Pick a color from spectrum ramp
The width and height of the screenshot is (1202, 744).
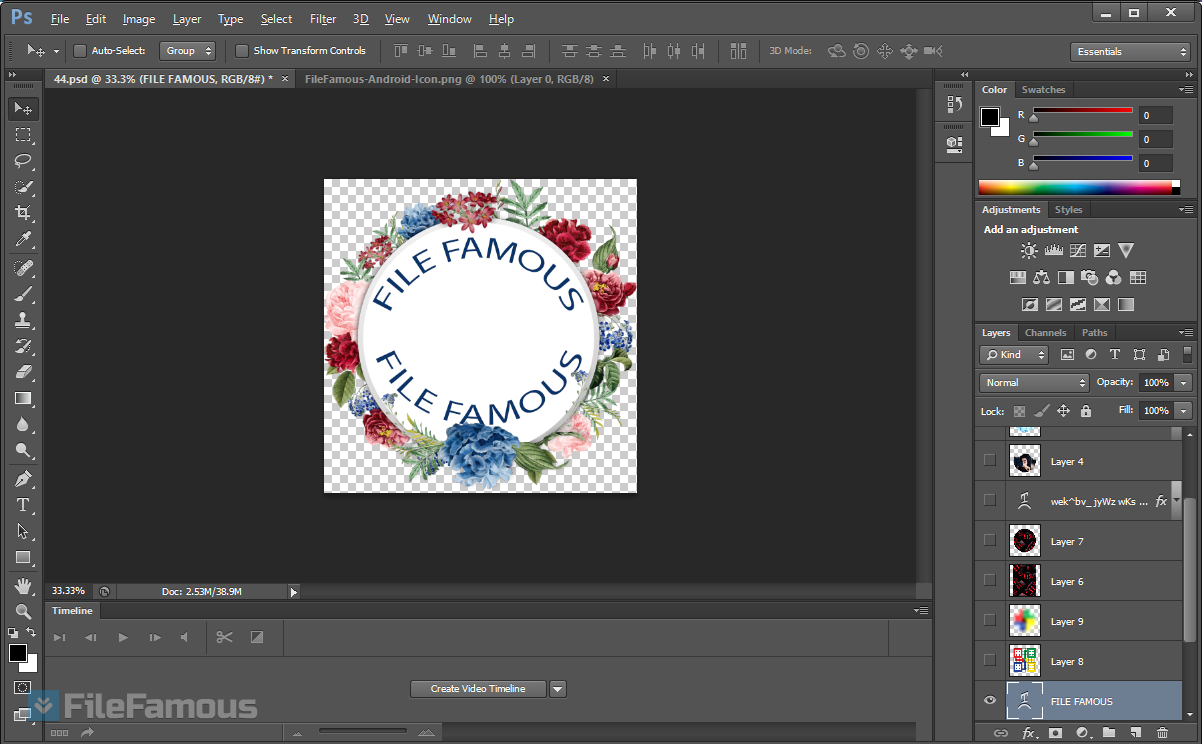pyautogui.click(x=1075, y=187)
